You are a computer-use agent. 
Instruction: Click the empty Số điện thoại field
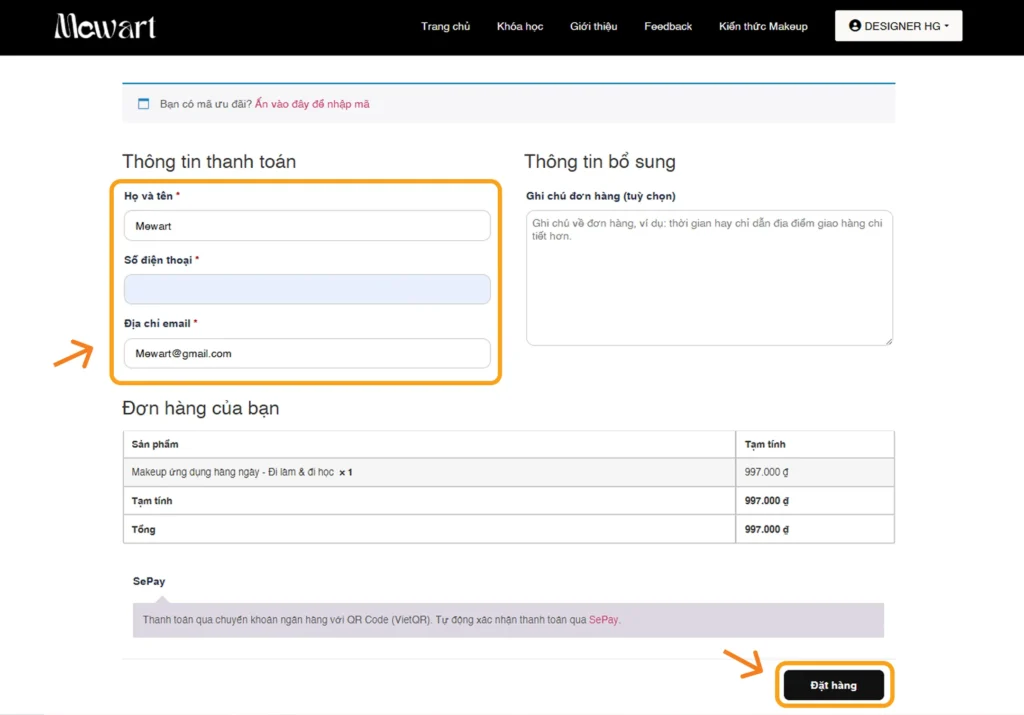[x=307, y=289]
